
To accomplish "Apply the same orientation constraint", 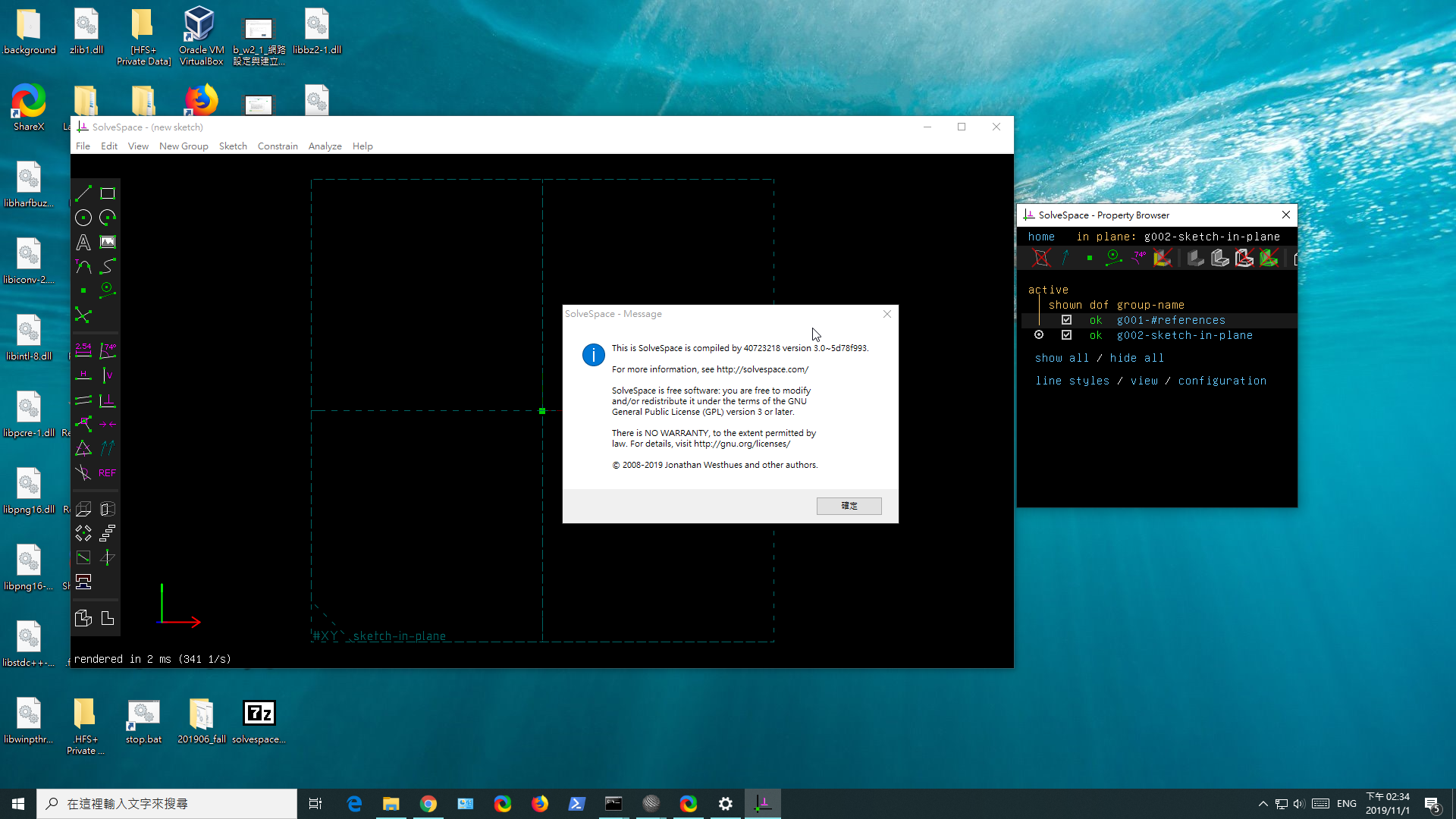I will 108,448.
